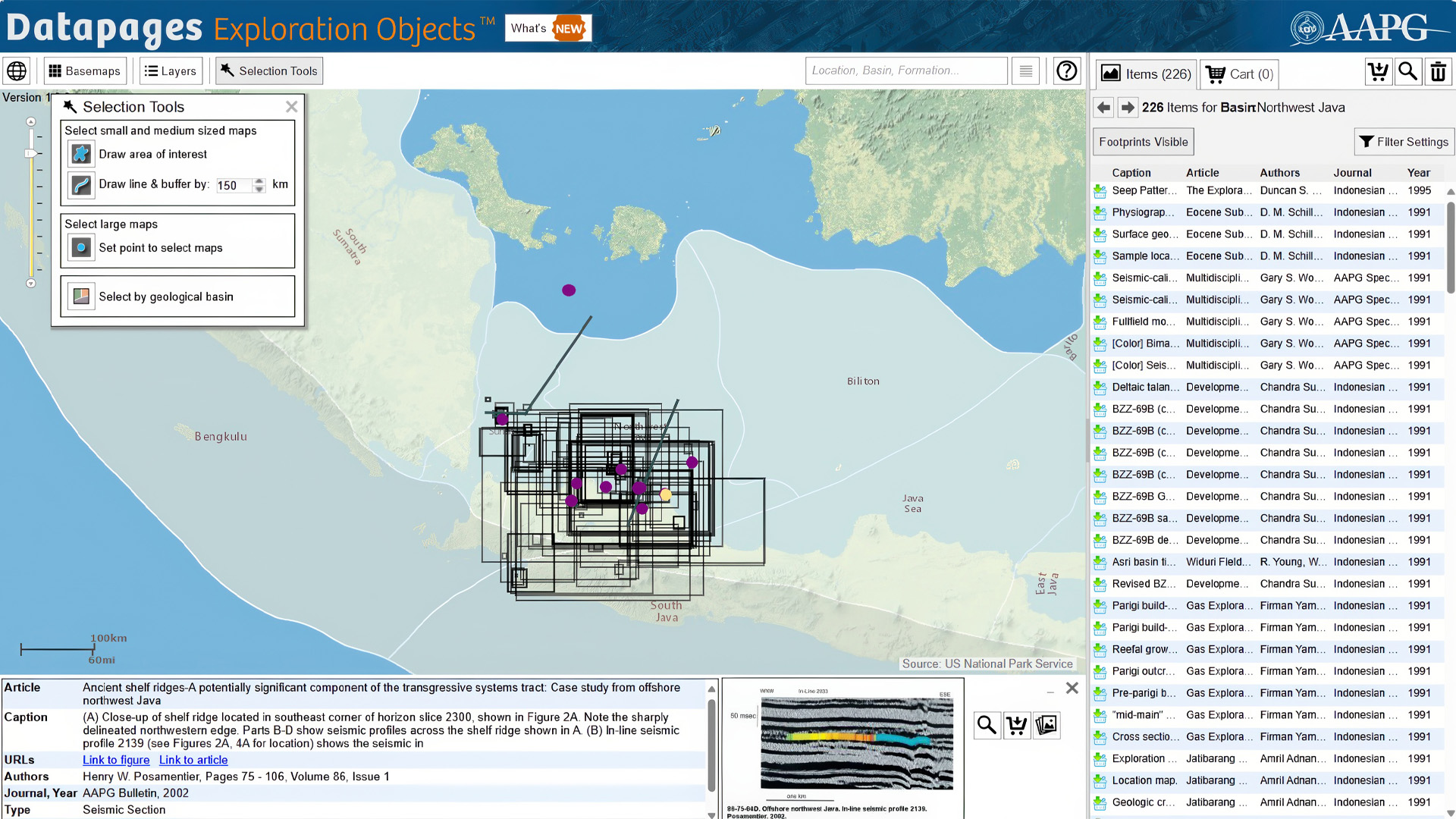Open Link to article
This screenshot has width=1456, height=819.
193,760
